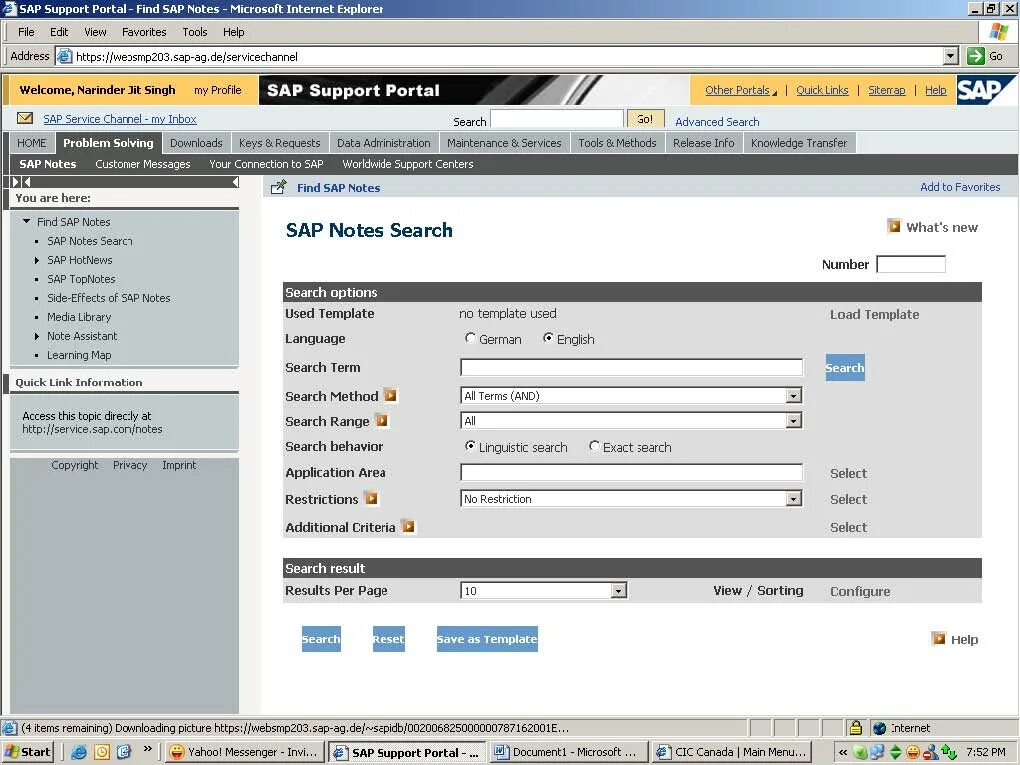Click the Search Range info icon
Viewport: 1020px width, 765px height.
coord(382,420)
